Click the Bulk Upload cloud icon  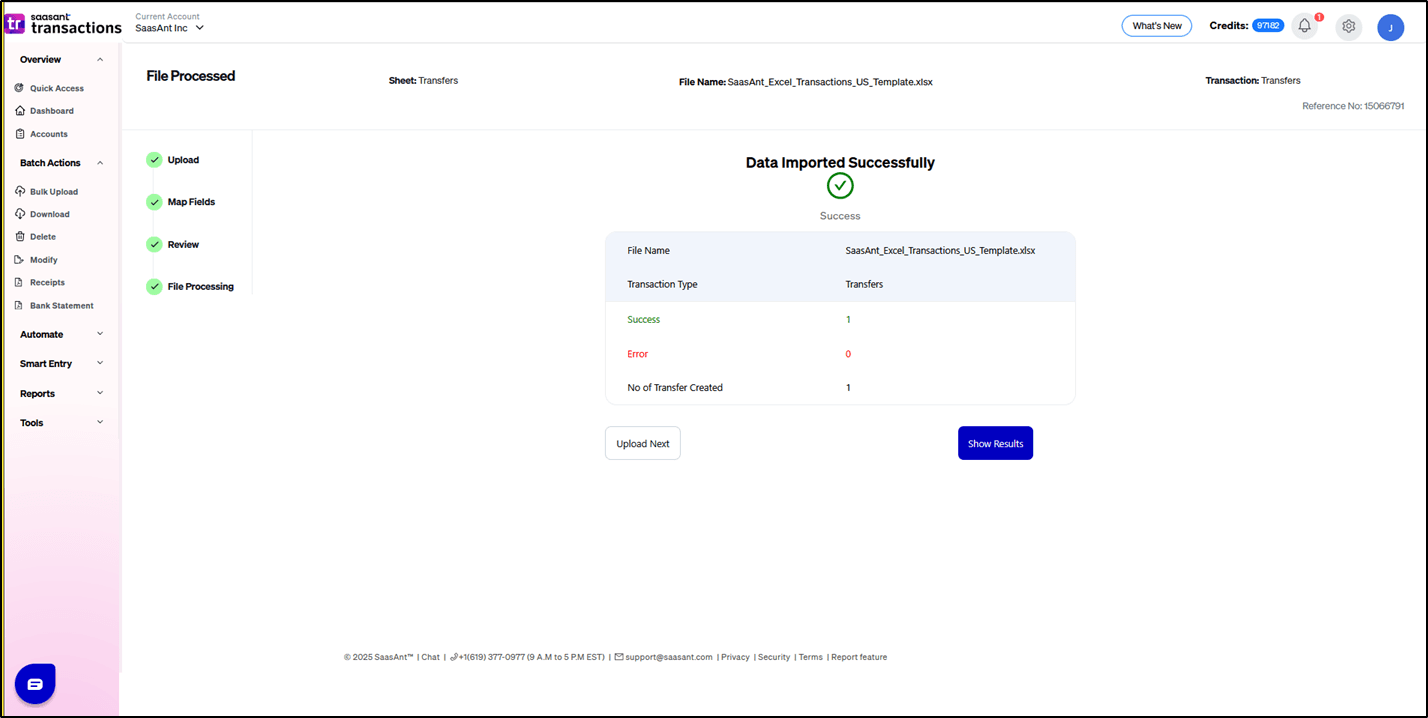pyautogui.click(x=20, y=191)
